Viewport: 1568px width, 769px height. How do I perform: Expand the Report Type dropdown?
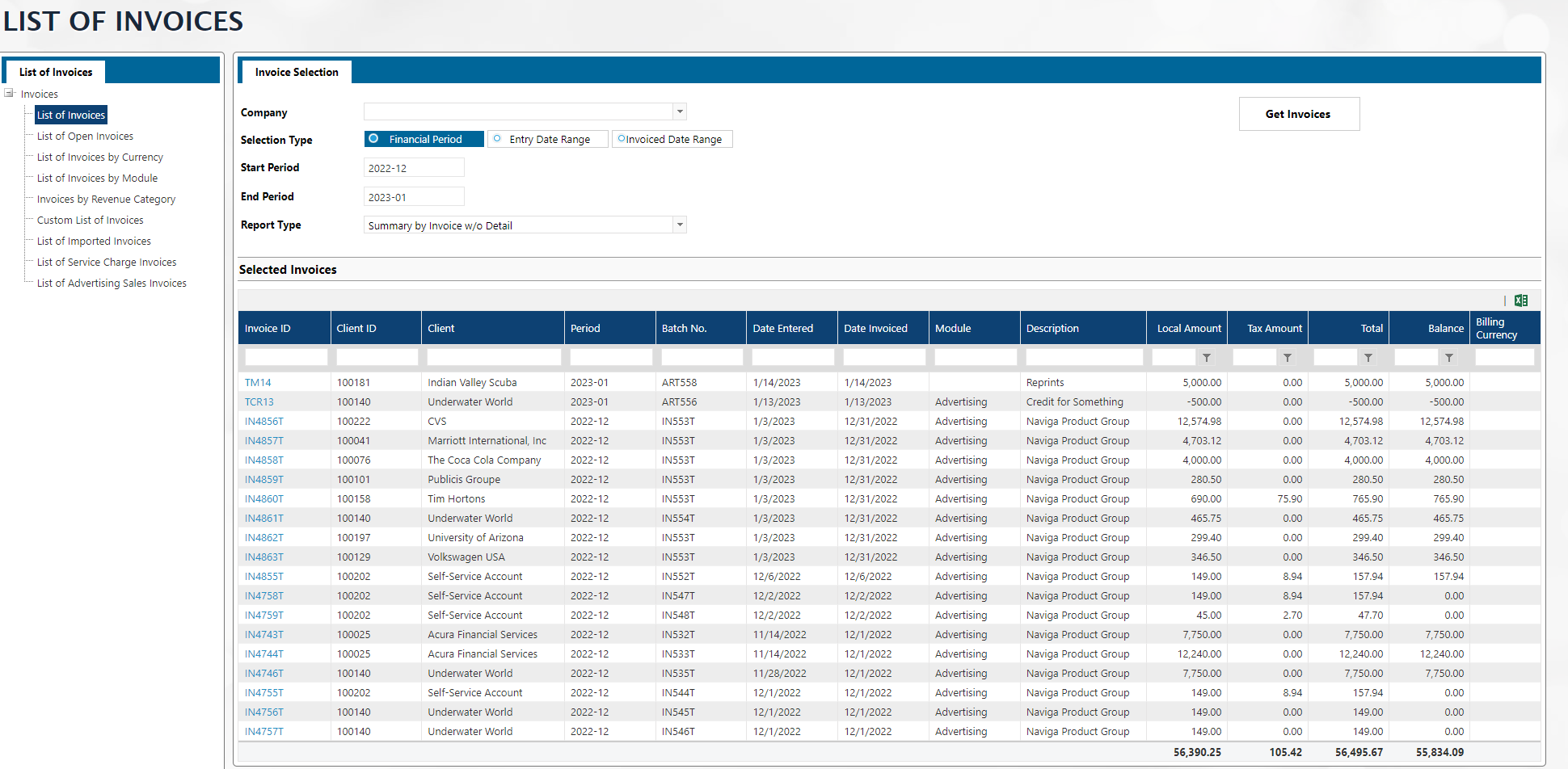680,225
